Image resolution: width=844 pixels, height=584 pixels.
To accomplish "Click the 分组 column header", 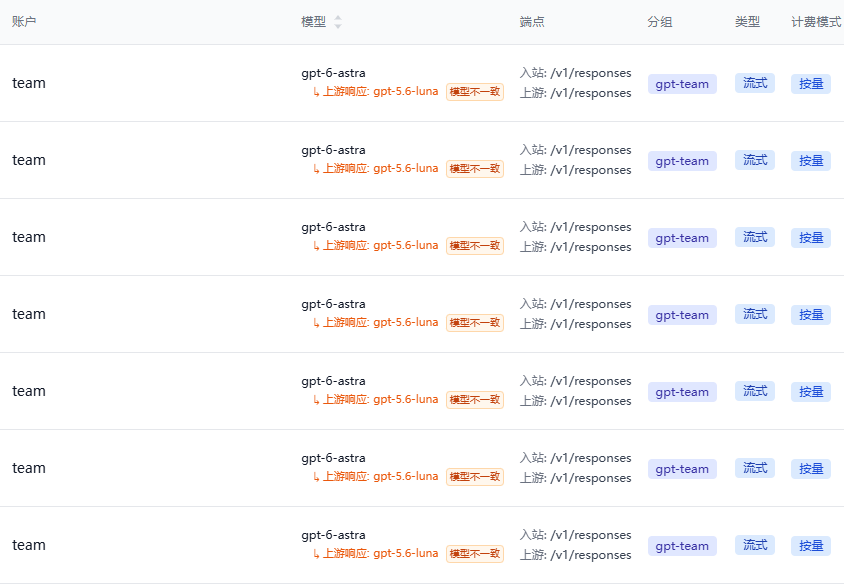I will pyautogui.click(x=659, y=22).
